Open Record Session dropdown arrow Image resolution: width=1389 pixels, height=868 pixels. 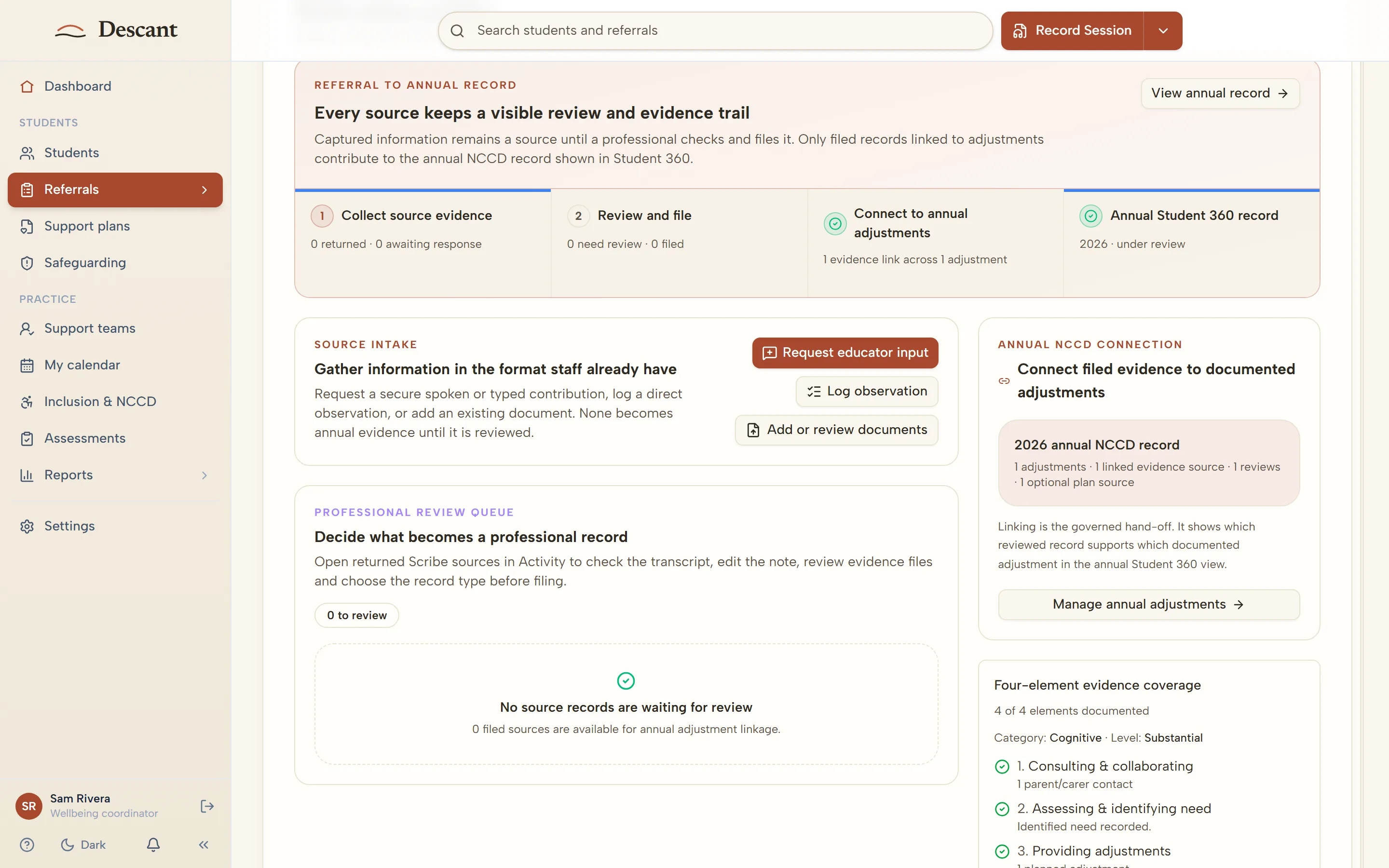point(1163,30)
